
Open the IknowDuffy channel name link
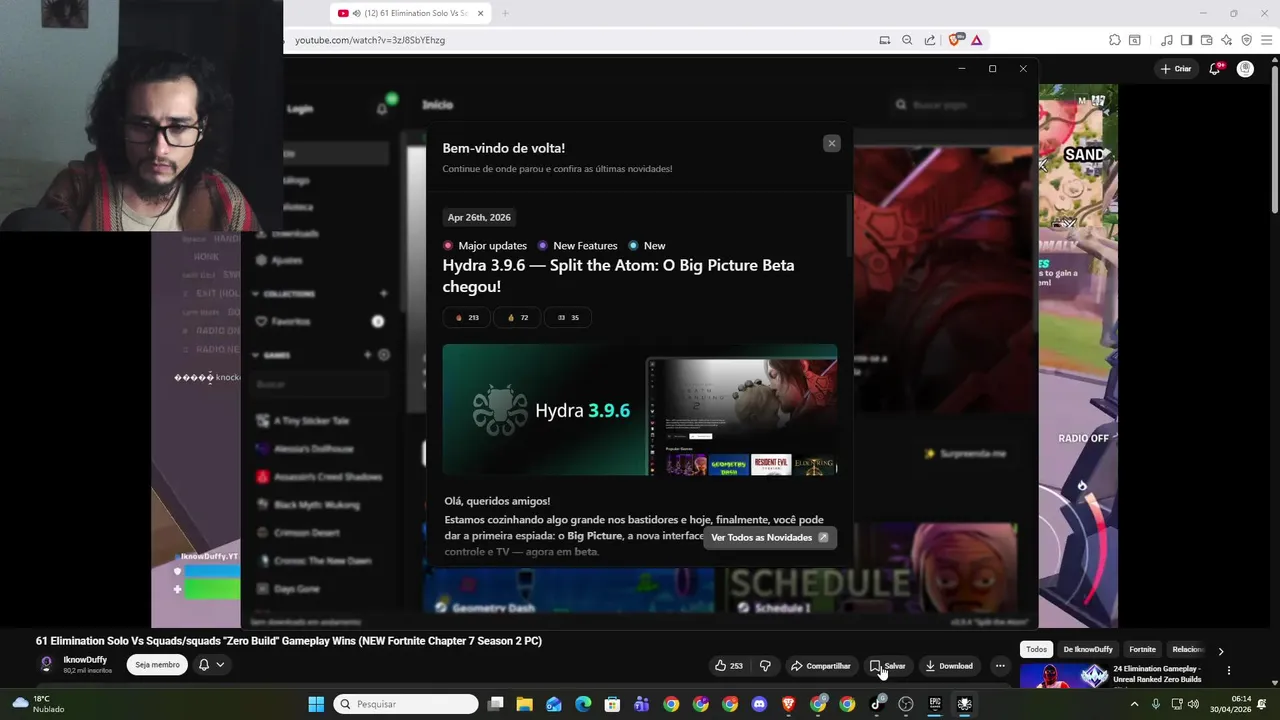pyautogui.click(x=85, y=660)
